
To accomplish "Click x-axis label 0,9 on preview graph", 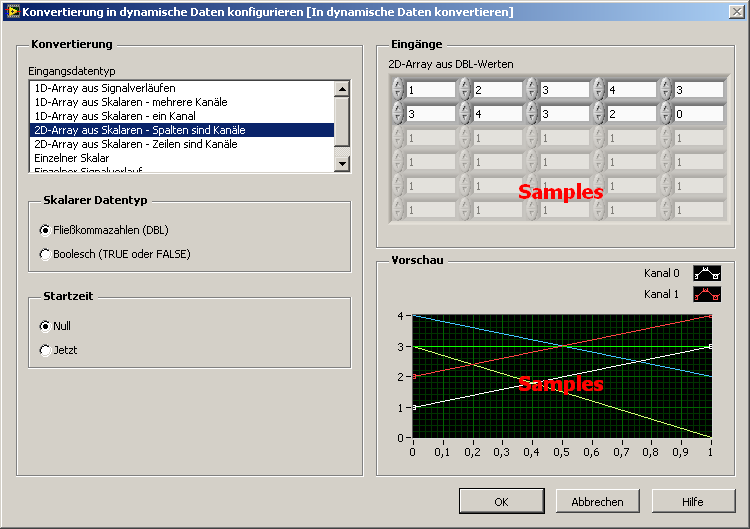I will tap(681, 452).
